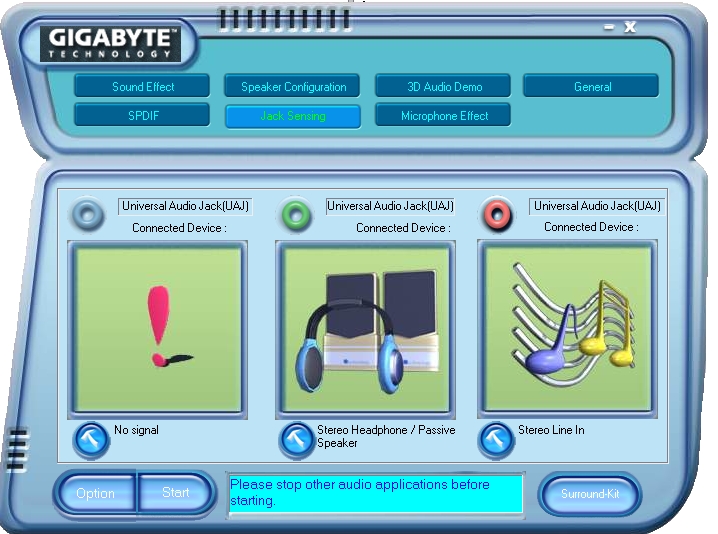Go to the General tab
The height and width of the screenshot is (534, 718).
coord(592,86)
